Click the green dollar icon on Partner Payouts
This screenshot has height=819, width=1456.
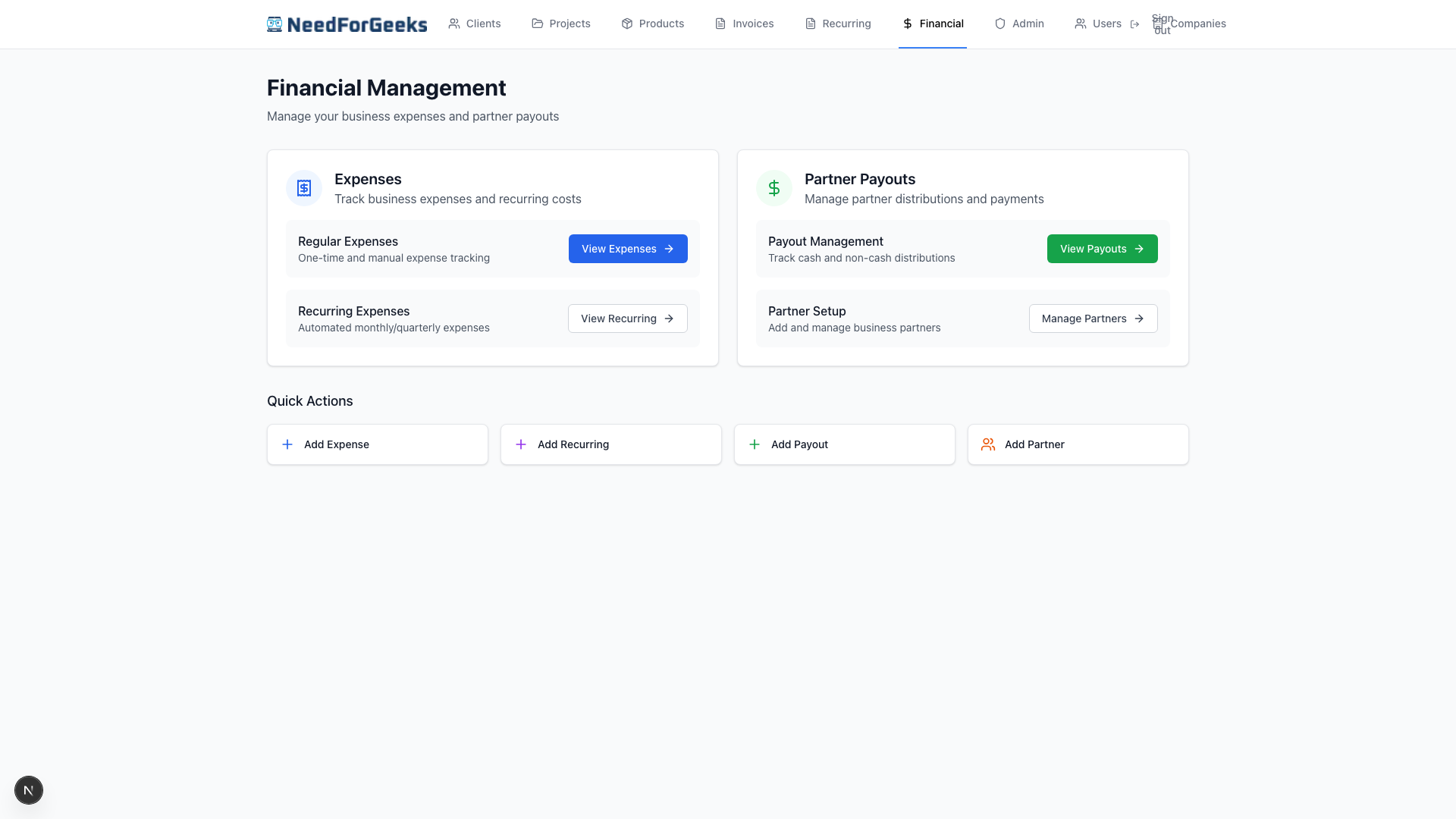tap(773, 187)
